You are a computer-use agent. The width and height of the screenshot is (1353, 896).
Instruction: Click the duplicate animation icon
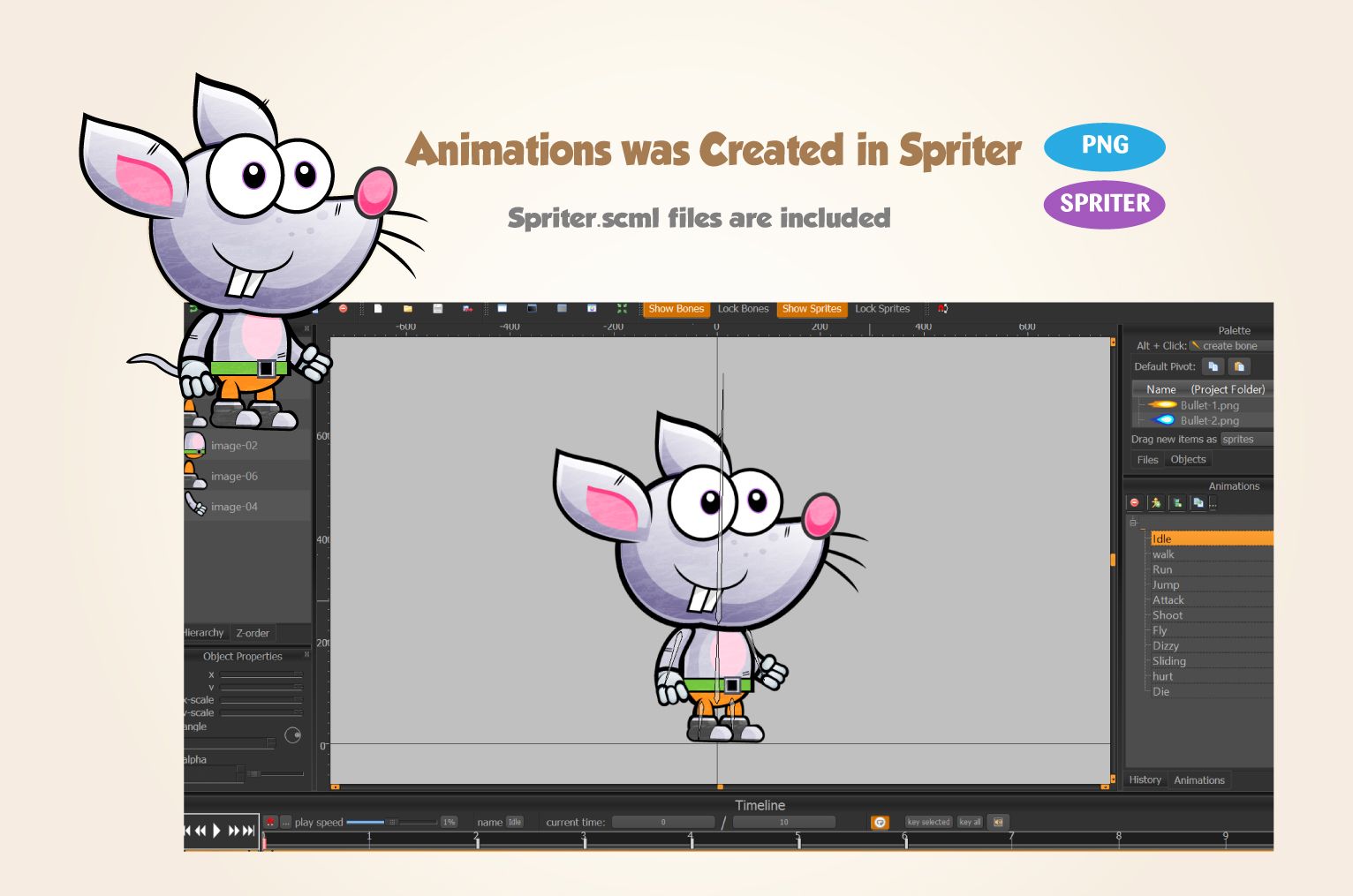[x=1198, y=503]
